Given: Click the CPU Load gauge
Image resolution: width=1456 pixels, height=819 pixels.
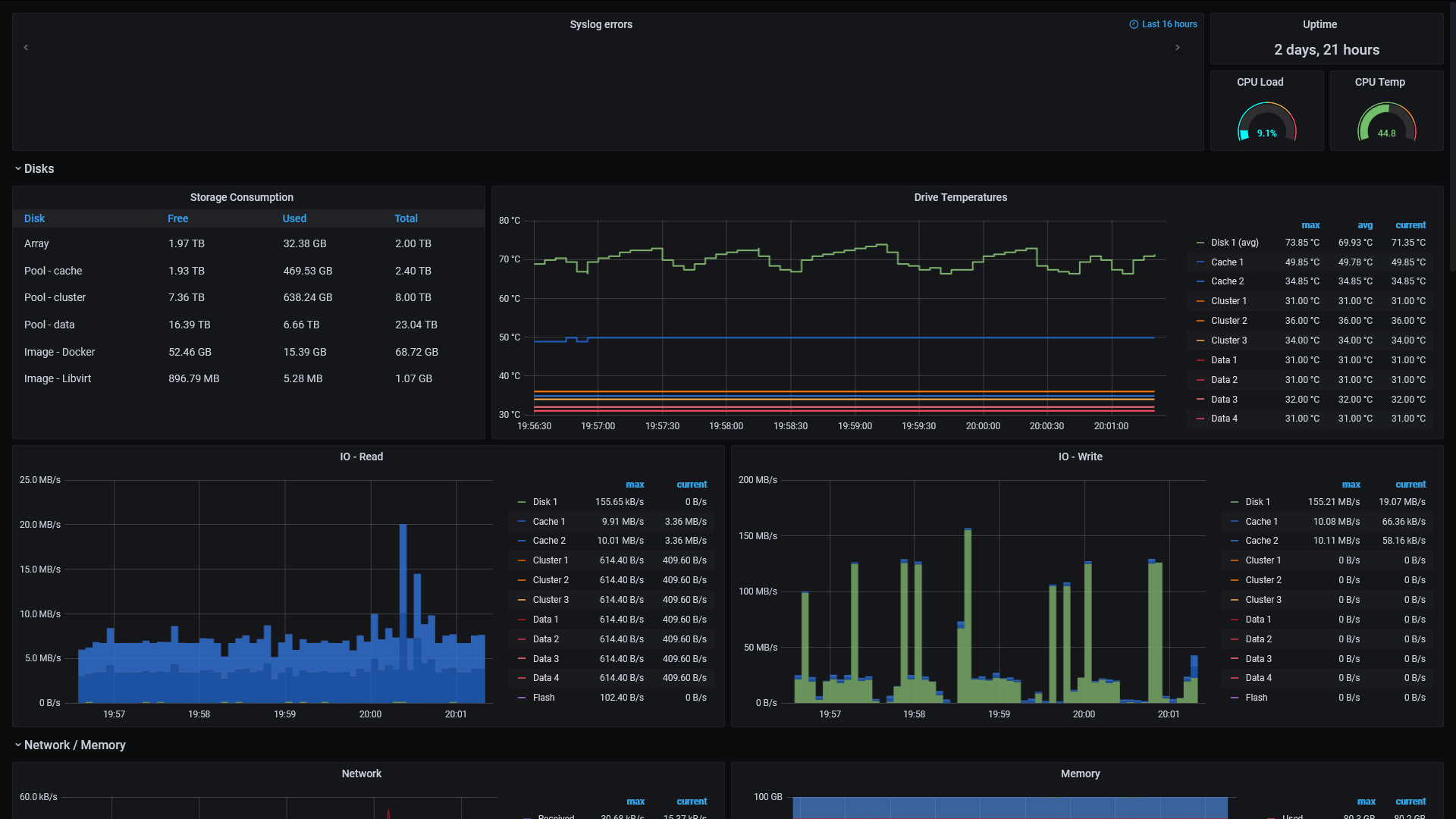Looking at the screenshot, I should point(1266,123).
